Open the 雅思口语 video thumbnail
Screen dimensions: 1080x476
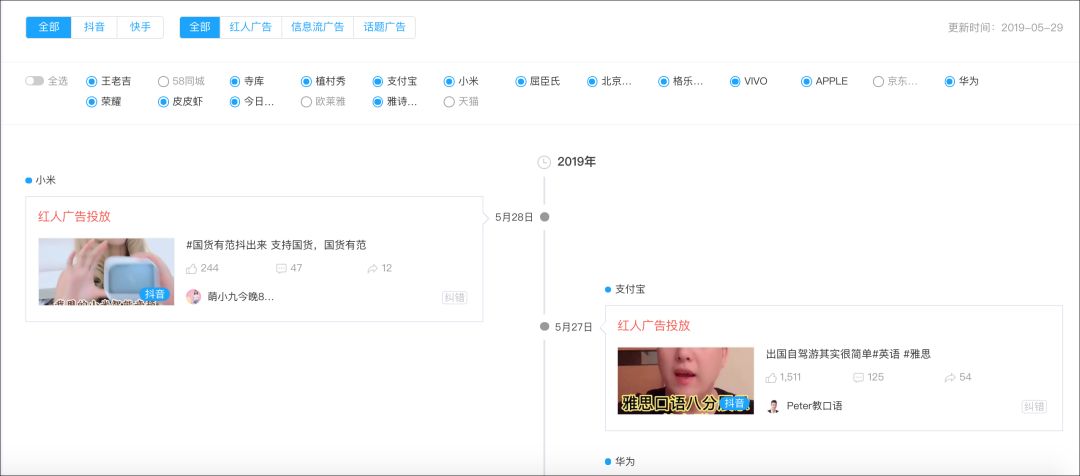(685, 381)
